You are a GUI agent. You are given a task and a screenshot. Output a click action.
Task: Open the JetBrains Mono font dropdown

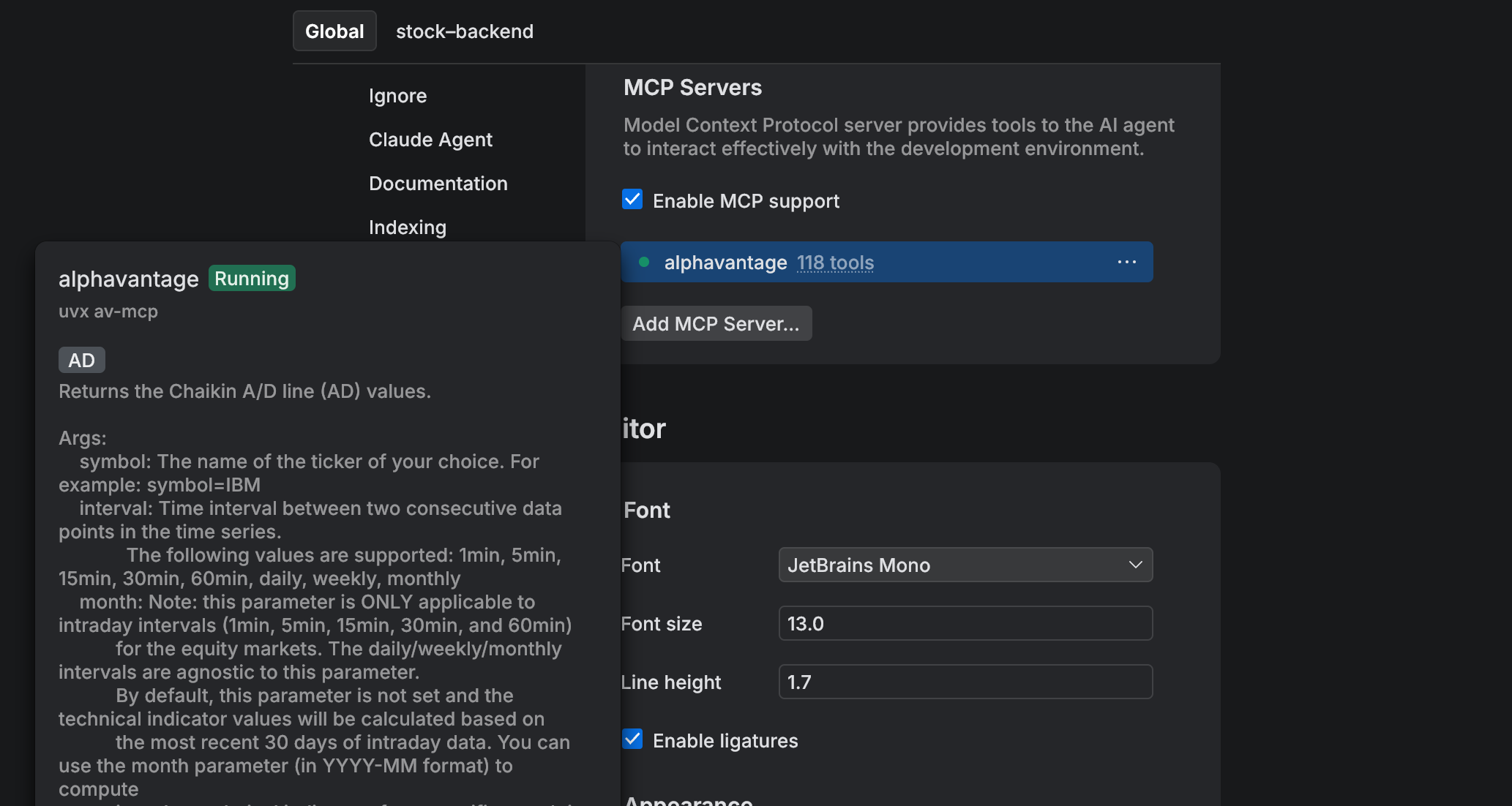951,565
